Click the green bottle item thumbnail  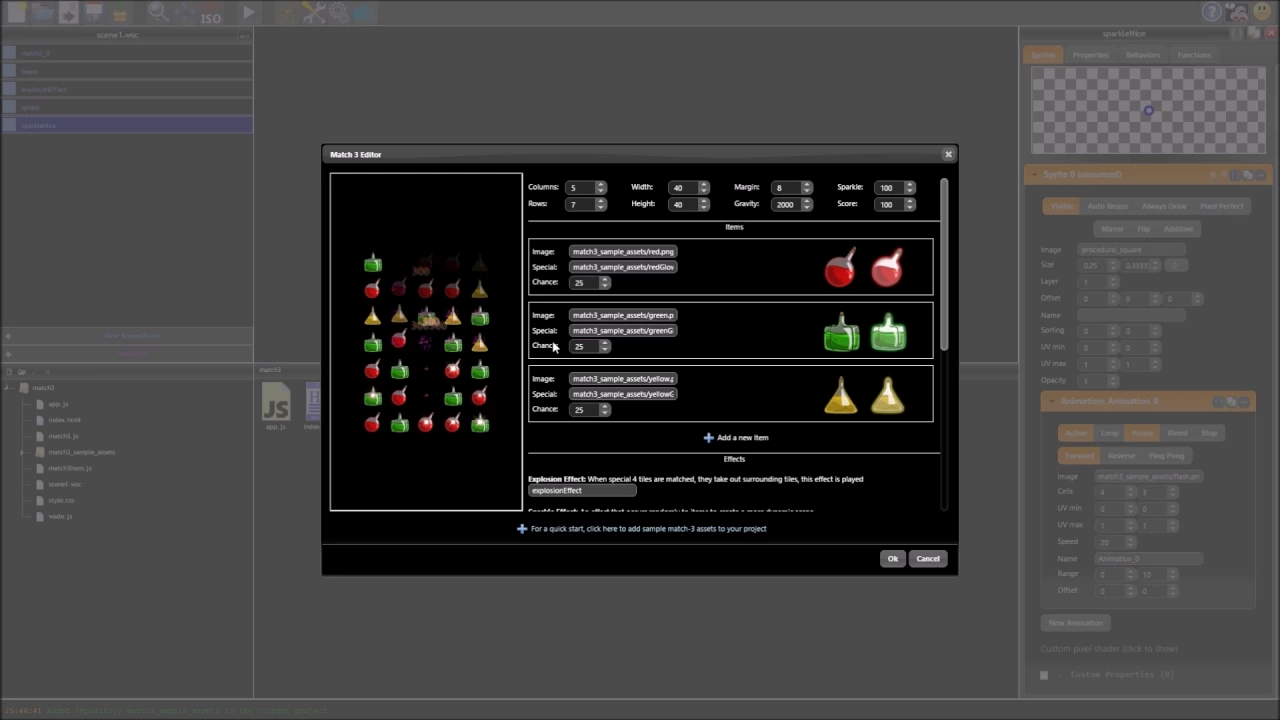pyautogui.click(x=841, y=332)
